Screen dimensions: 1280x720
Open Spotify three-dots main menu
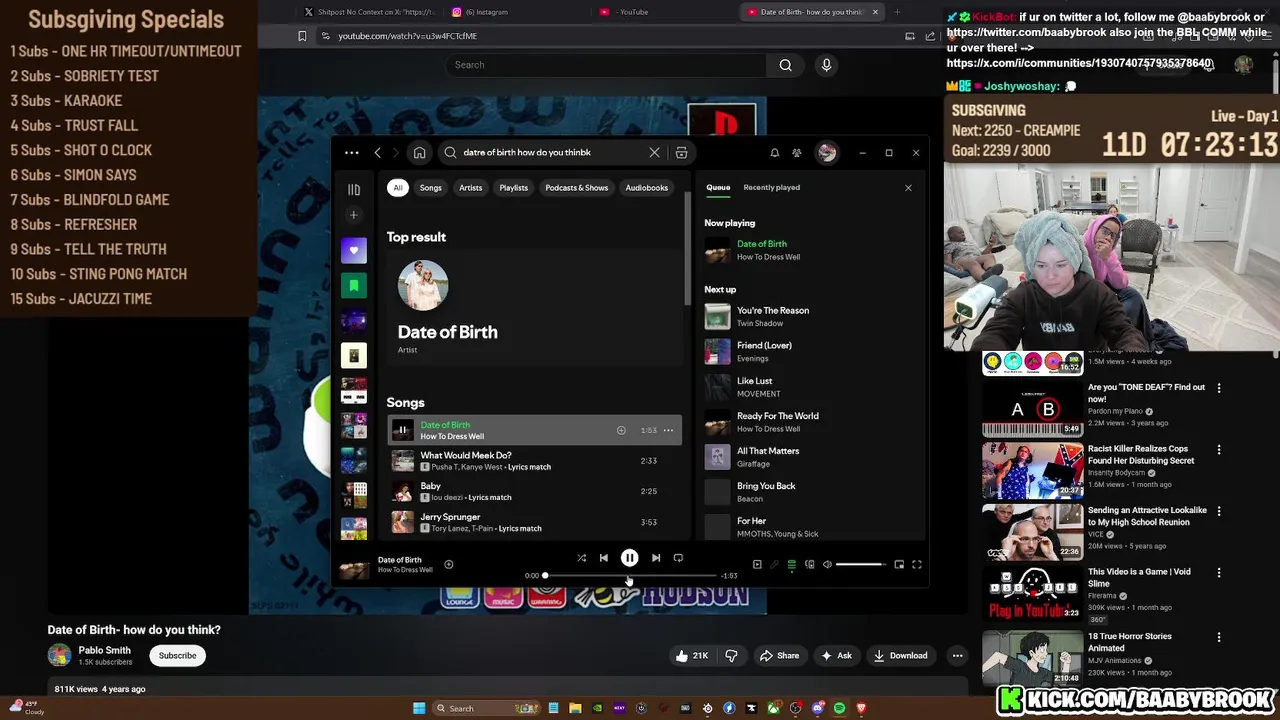351,153
